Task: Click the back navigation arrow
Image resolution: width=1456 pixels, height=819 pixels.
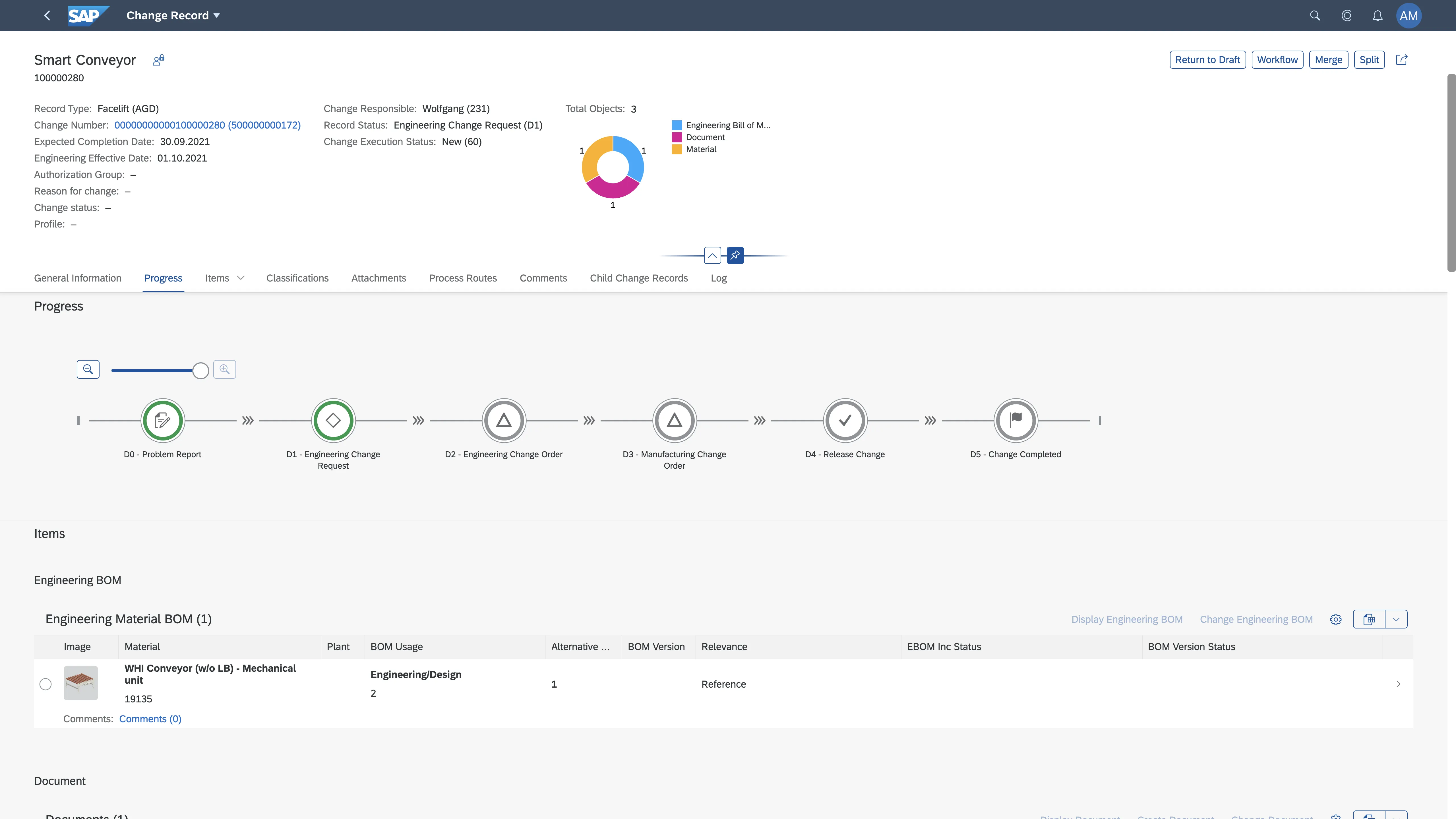Action: pos(47,15)
